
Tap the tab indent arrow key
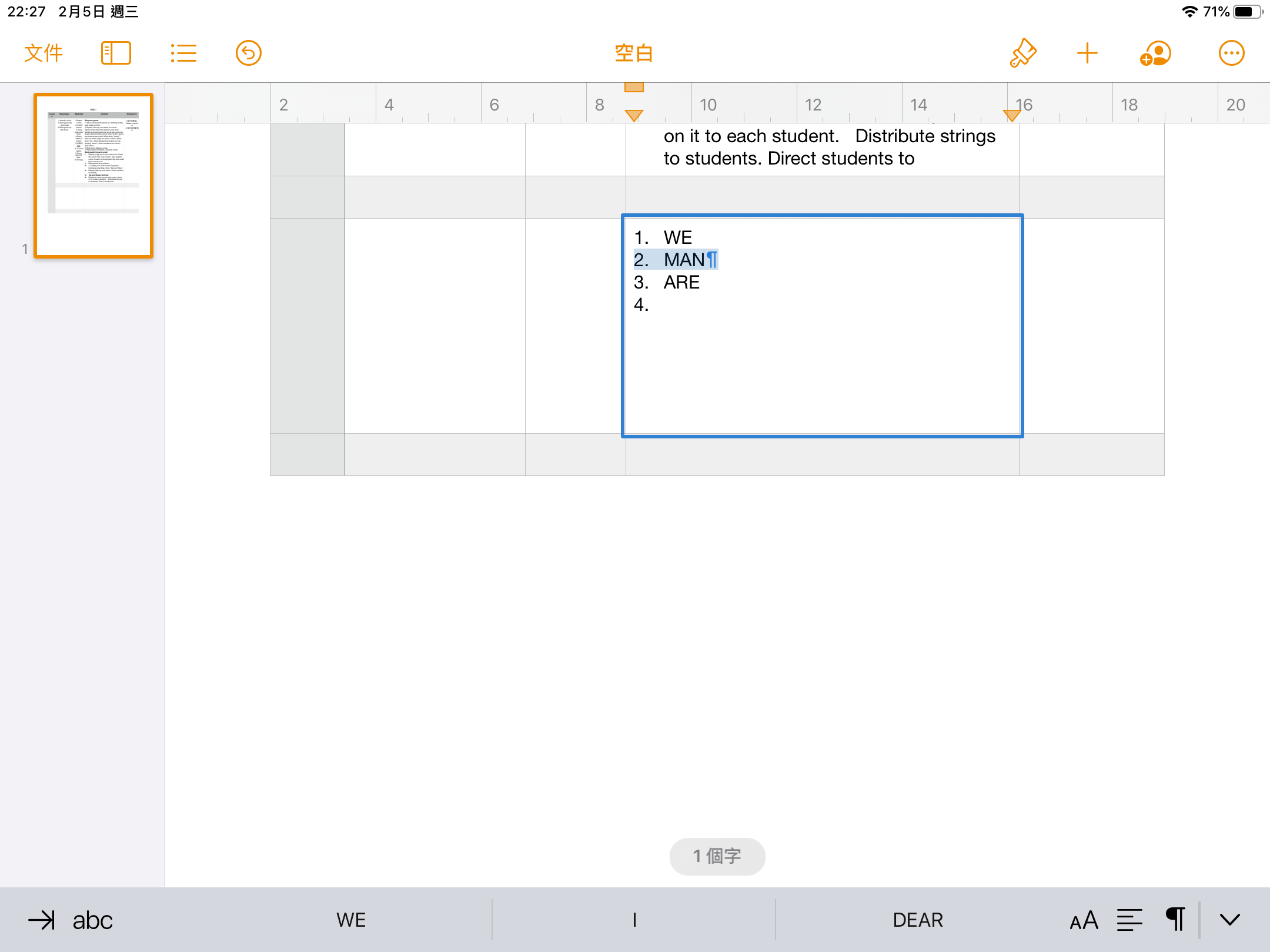click(41, 920)
